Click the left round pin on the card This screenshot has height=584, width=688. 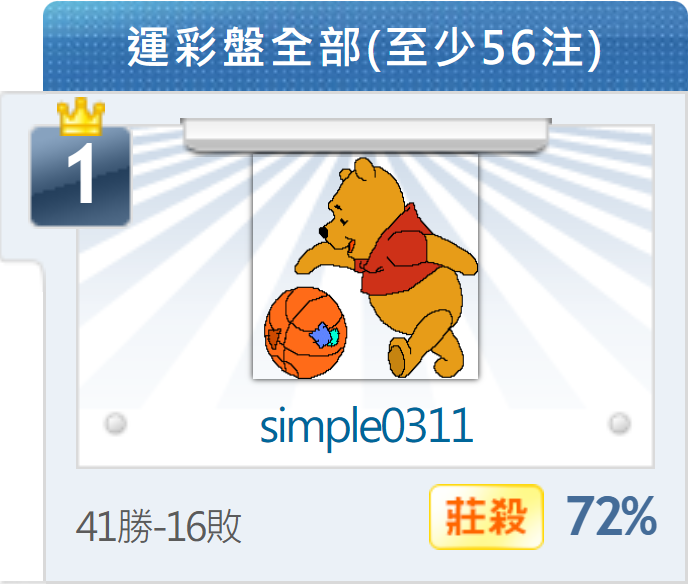tap(116, 423)
